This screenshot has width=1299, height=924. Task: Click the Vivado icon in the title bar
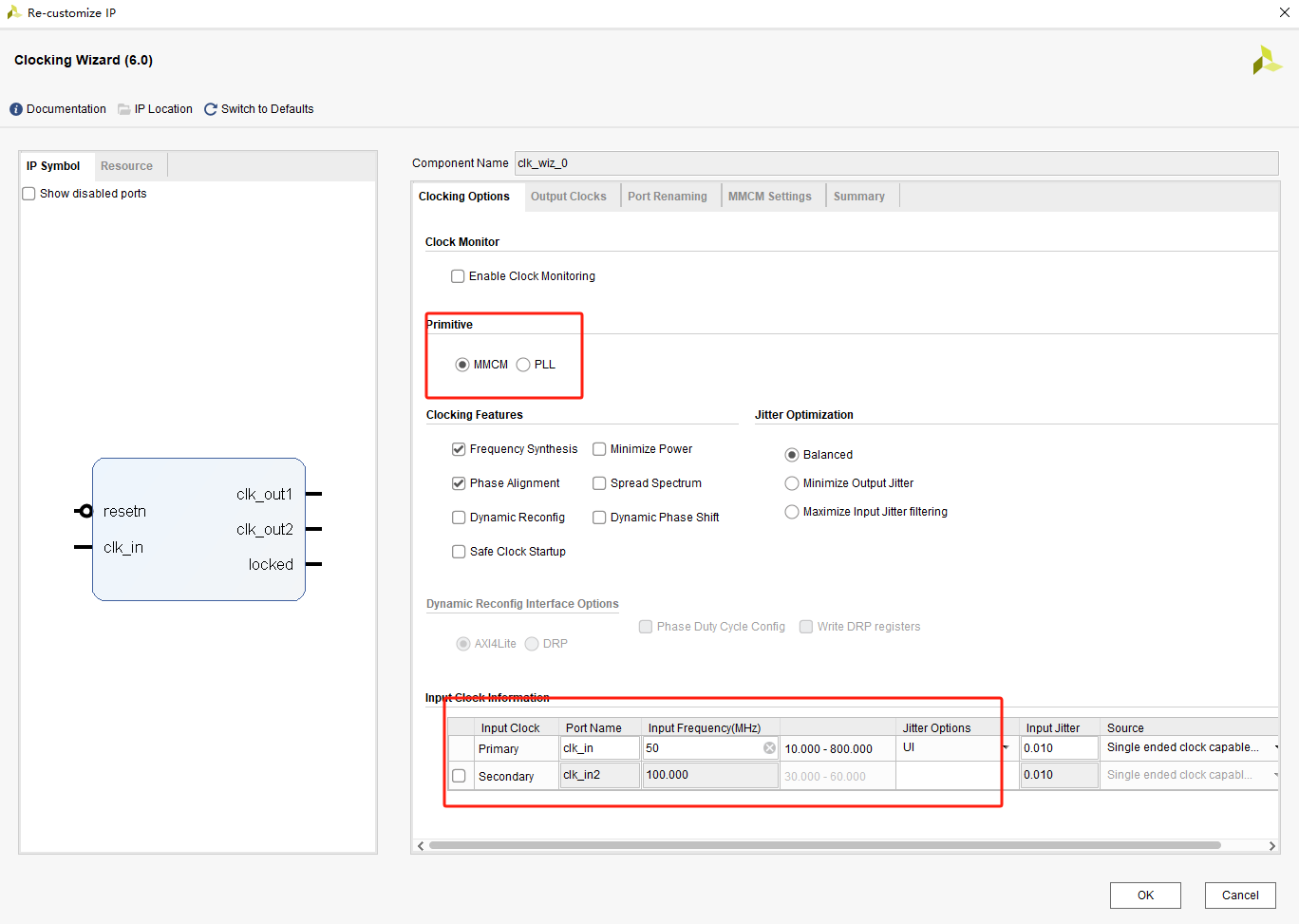13,12
